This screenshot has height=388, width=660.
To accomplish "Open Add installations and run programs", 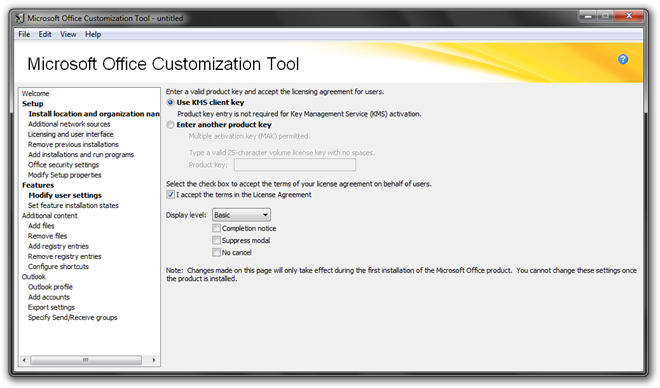I will click(x=81, y=154).
